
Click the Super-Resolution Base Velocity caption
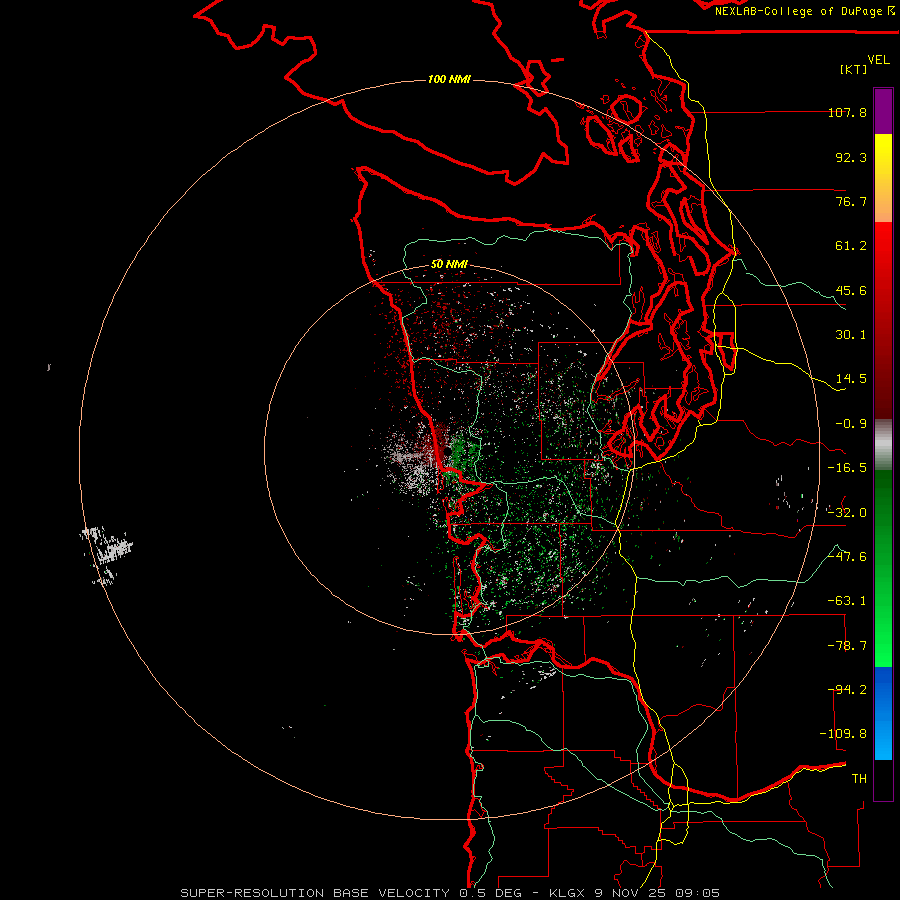450,893
